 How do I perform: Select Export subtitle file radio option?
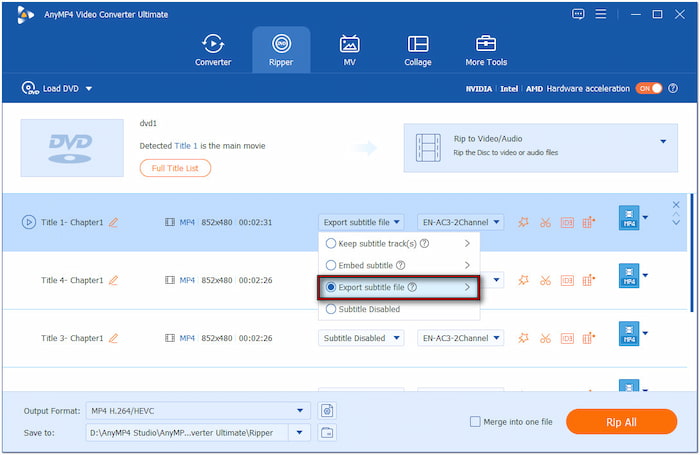click(331, 287)
